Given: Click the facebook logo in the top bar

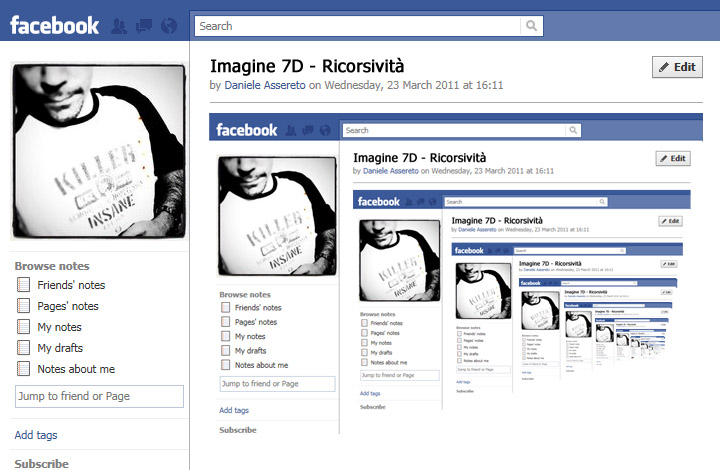Looking at the screenshot, I should (54, 26).
